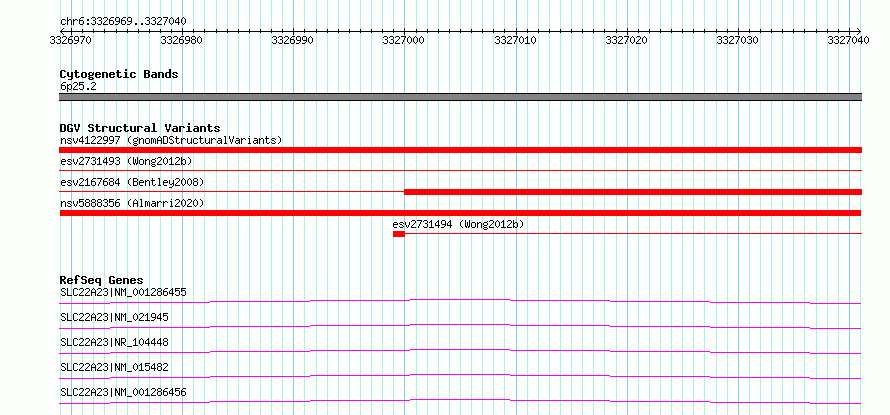The height and width of the screenshot is (415, 890).
Task: Click the DGV Structural Variants track heading
Action: (140, 128)
